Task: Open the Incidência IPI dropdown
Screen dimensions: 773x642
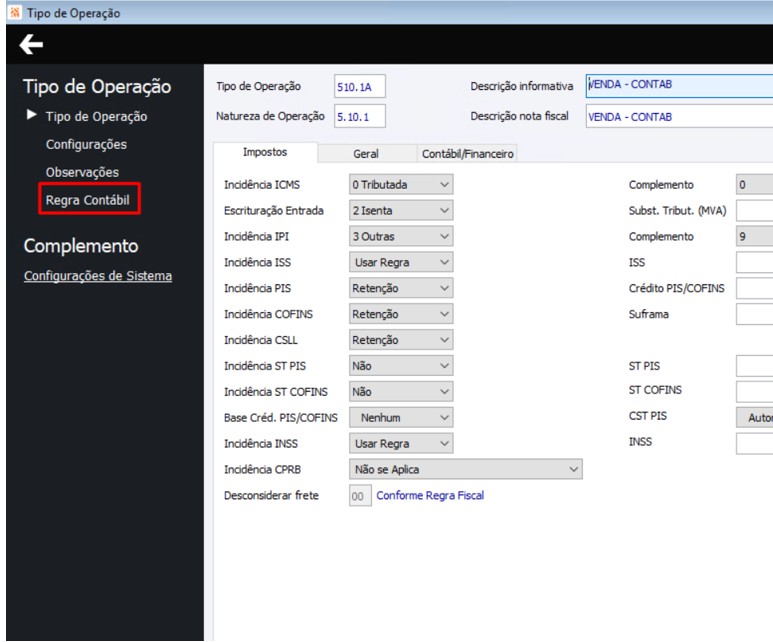Action: pyautogui.click(x=401, y=236)
